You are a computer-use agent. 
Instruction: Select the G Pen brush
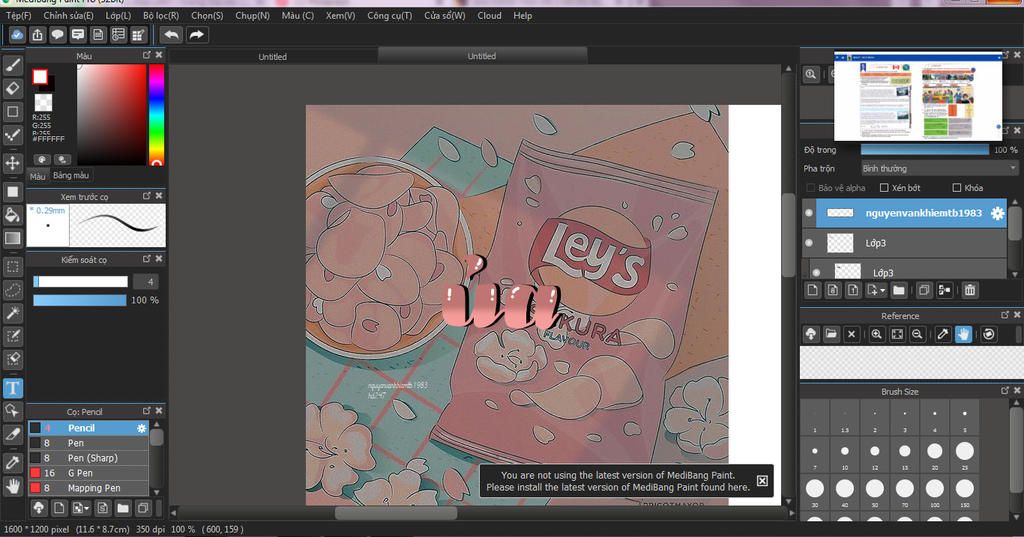click(x=88, y=472)
